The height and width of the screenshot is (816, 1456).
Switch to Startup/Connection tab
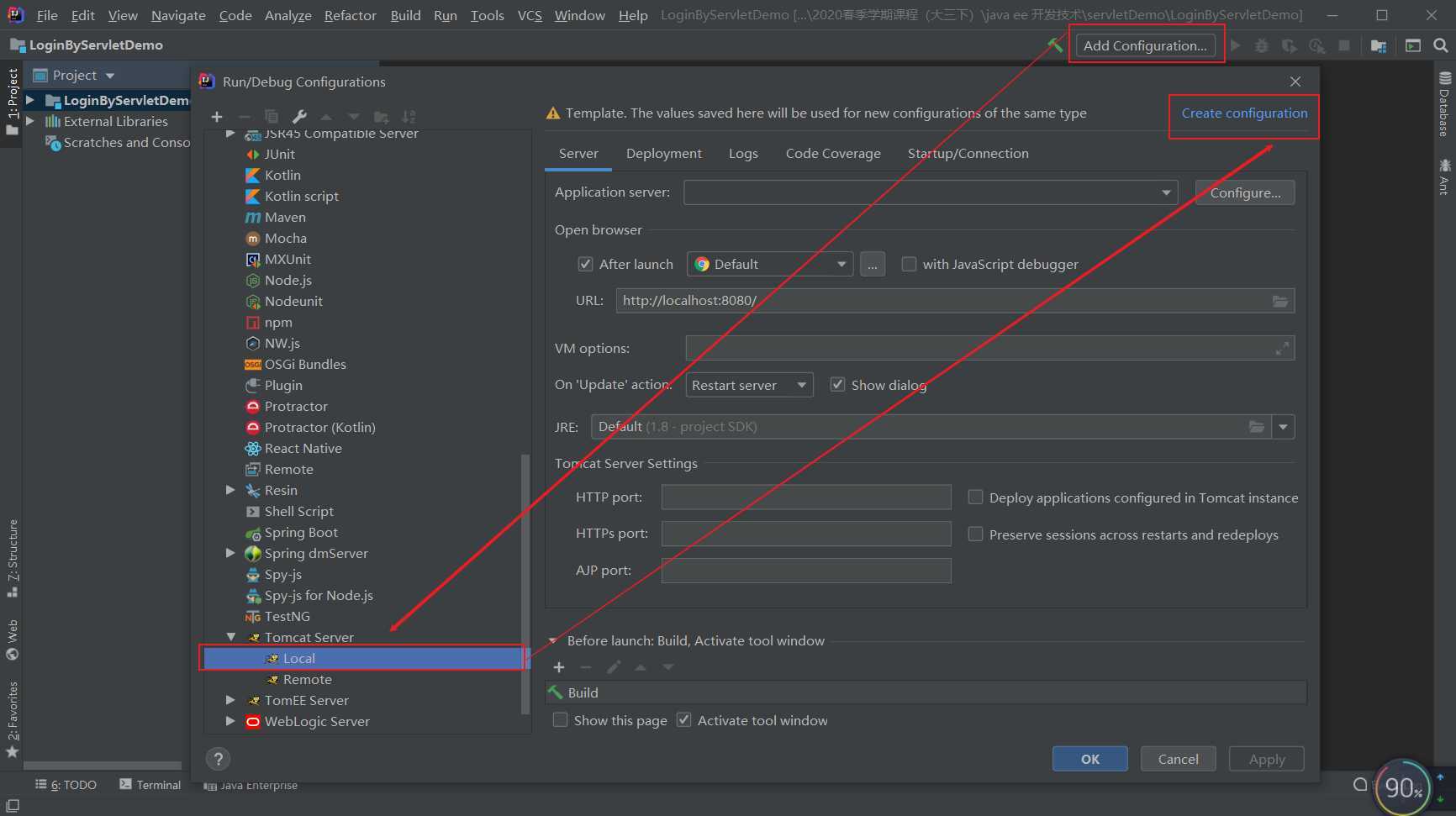(968, 153)
